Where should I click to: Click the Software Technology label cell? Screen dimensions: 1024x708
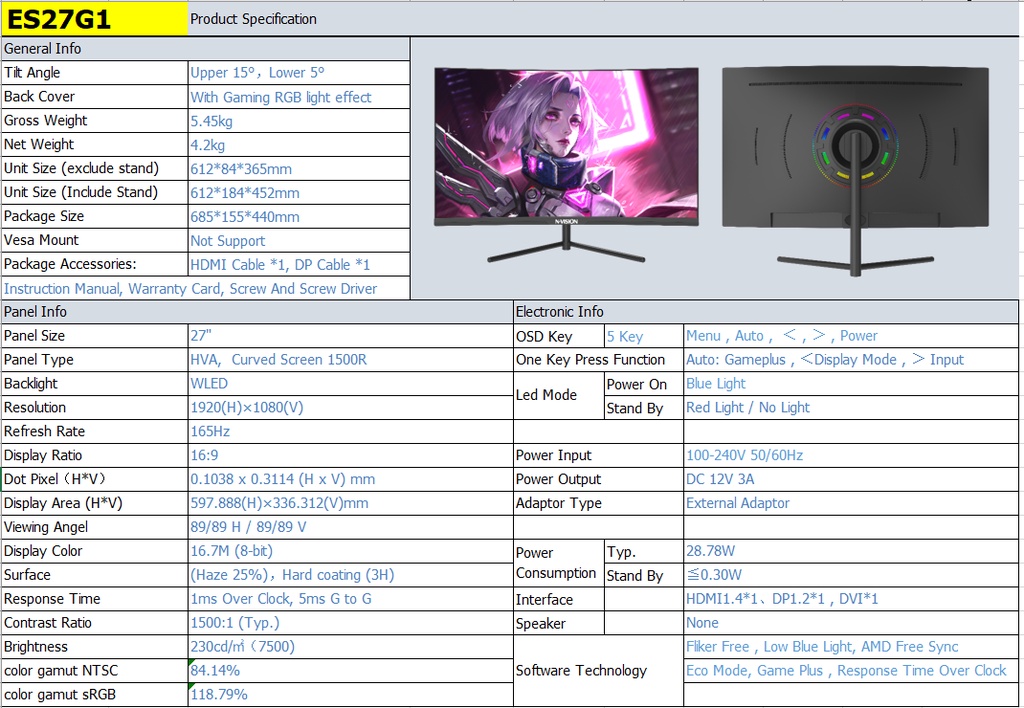(598, 671)
